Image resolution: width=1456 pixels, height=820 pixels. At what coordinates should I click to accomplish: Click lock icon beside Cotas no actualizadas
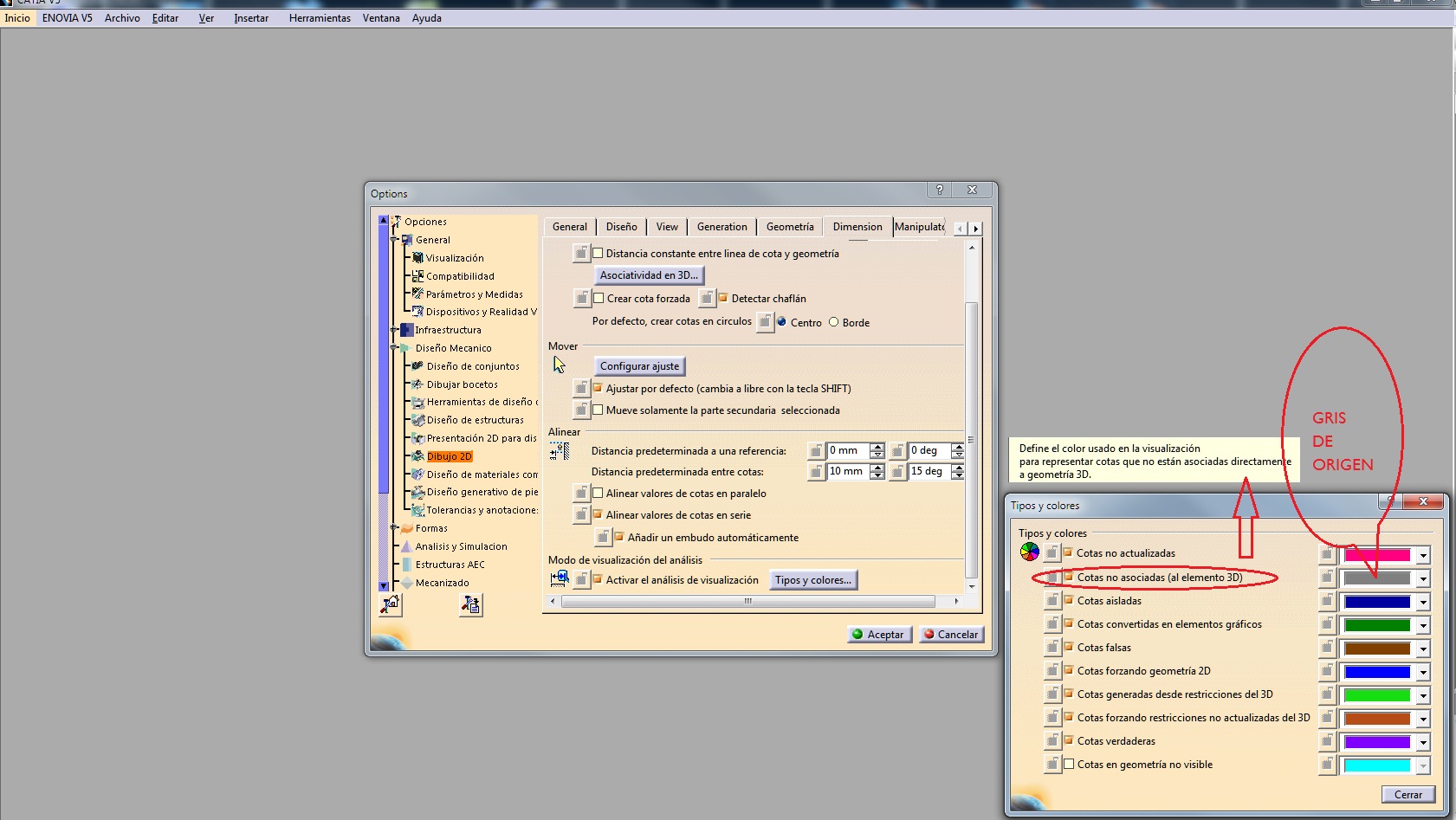1052,552
